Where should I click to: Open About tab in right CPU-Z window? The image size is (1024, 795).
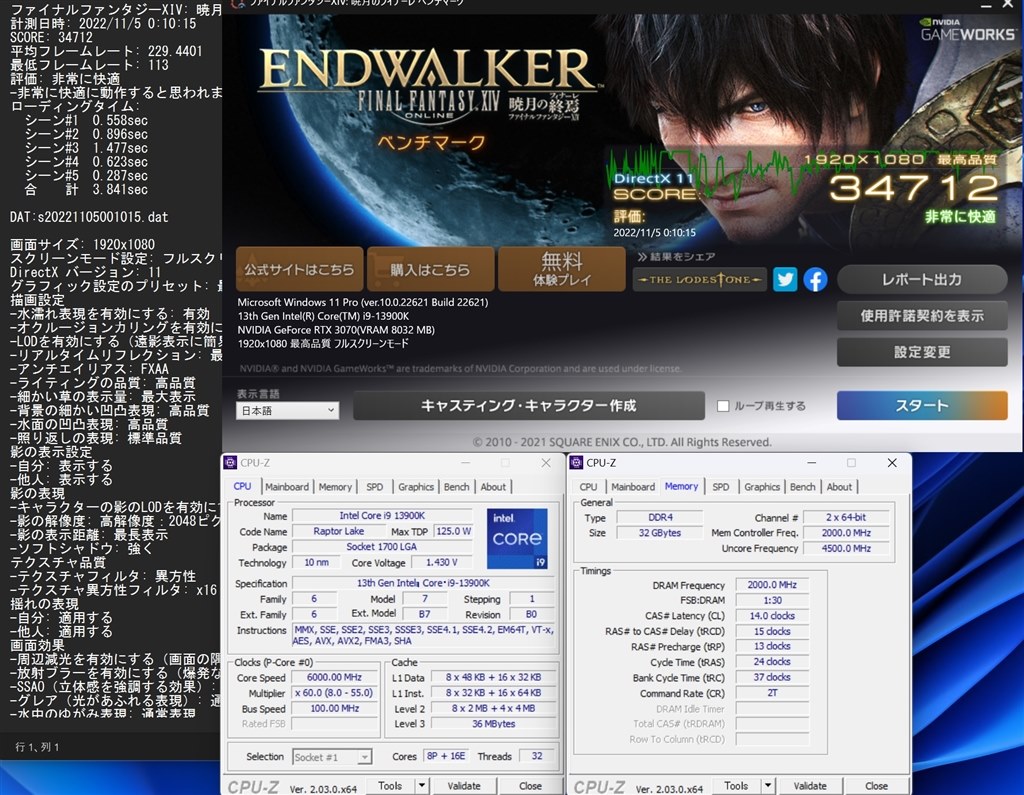pos(839,487)
